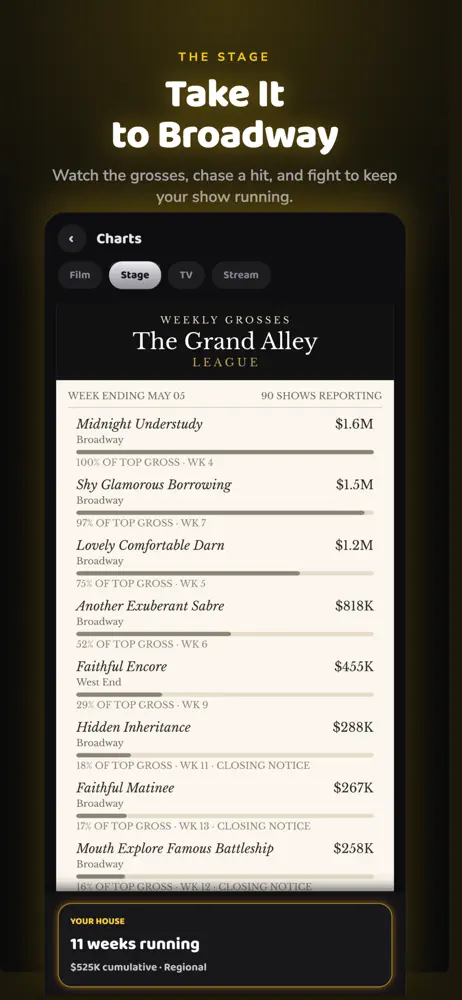Switch to the Stream tab
The image size is (462, 1000).
click(241, 275)
